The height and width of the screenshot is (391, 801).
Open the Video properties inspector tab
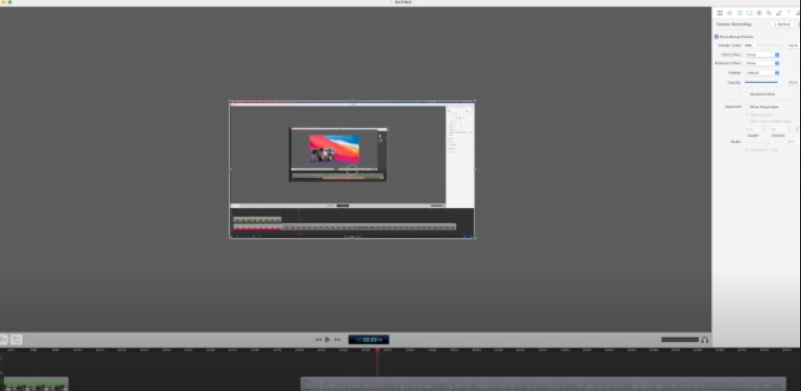[x=719, y=13]
